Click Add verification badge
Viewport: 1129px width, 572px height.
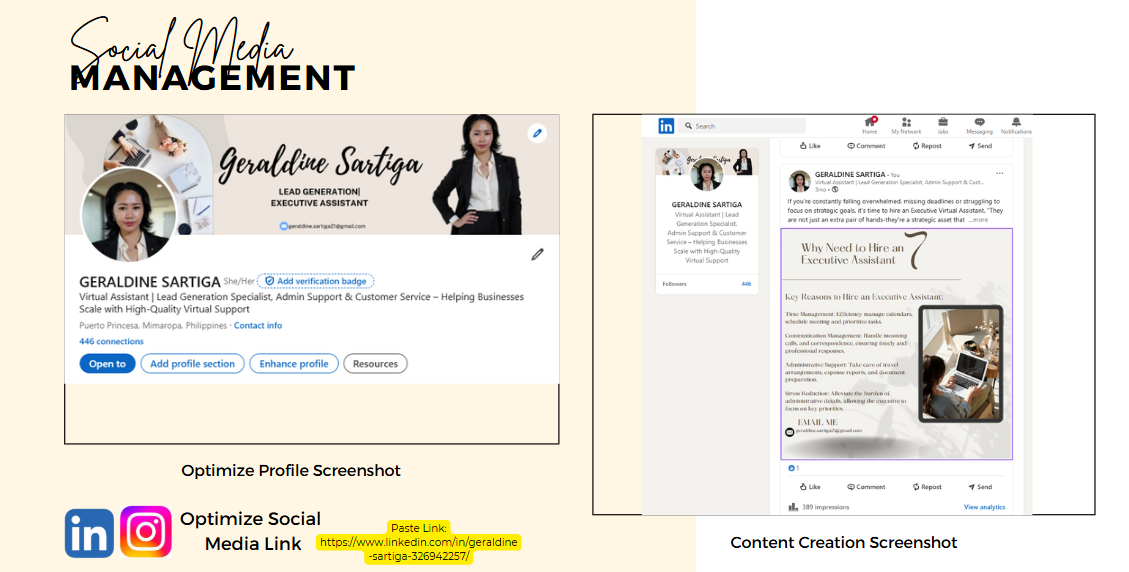click(316, 281)
